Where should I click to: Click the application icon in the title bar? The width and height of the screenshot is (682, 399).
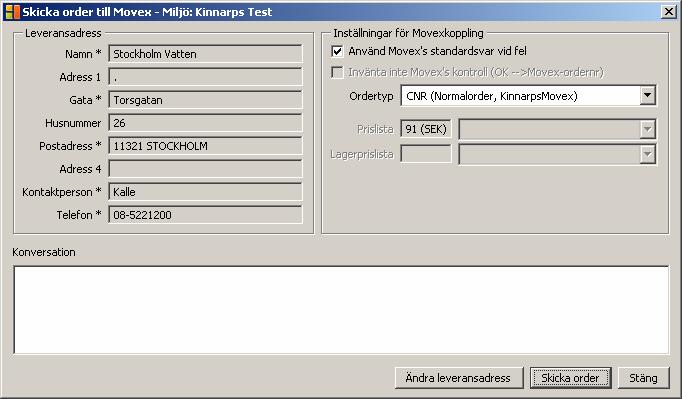pos(13,12)
